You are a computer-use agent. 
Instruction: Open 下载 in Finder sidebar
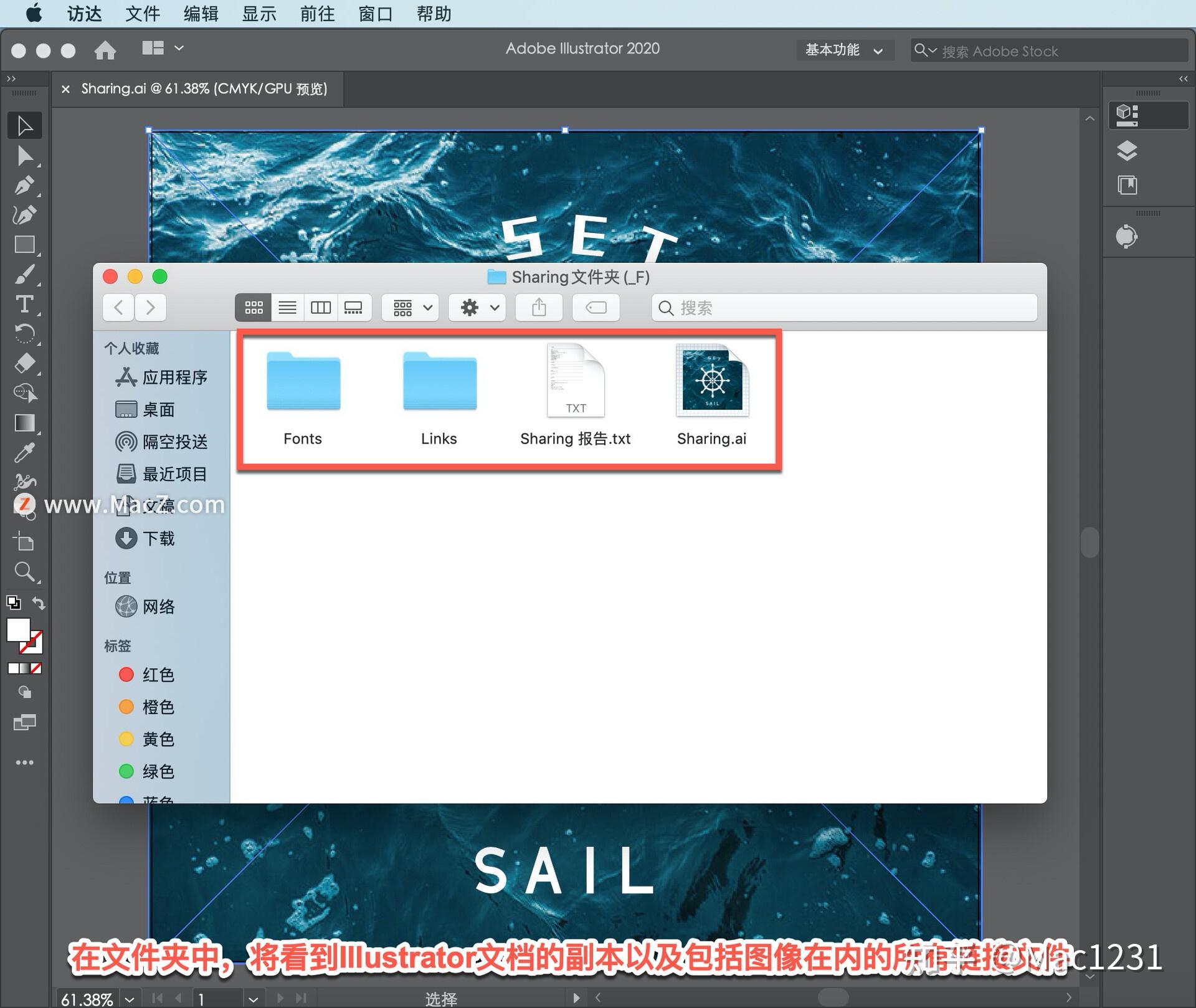(x=158, y=538)
